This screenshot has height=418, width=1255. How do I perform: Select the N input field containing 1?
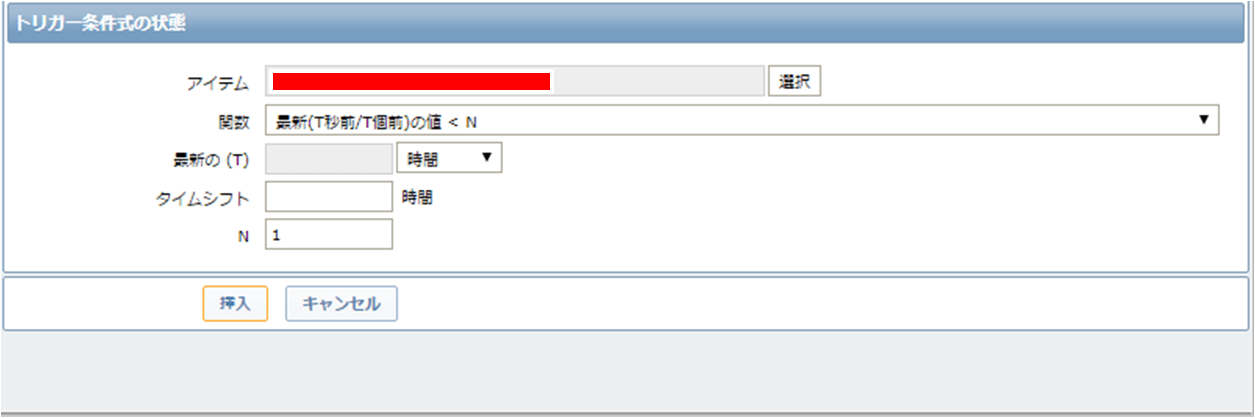pos(329,235)
